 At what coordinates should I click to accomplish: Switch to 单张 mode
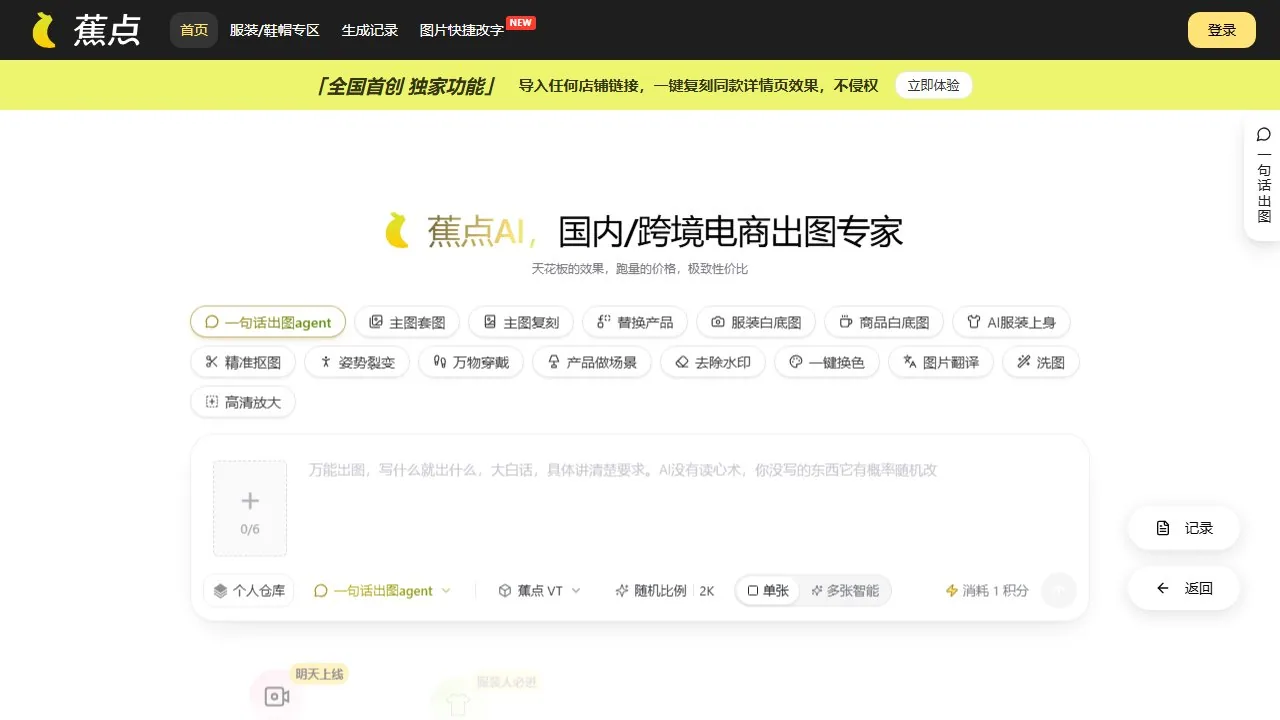(768, 591)
